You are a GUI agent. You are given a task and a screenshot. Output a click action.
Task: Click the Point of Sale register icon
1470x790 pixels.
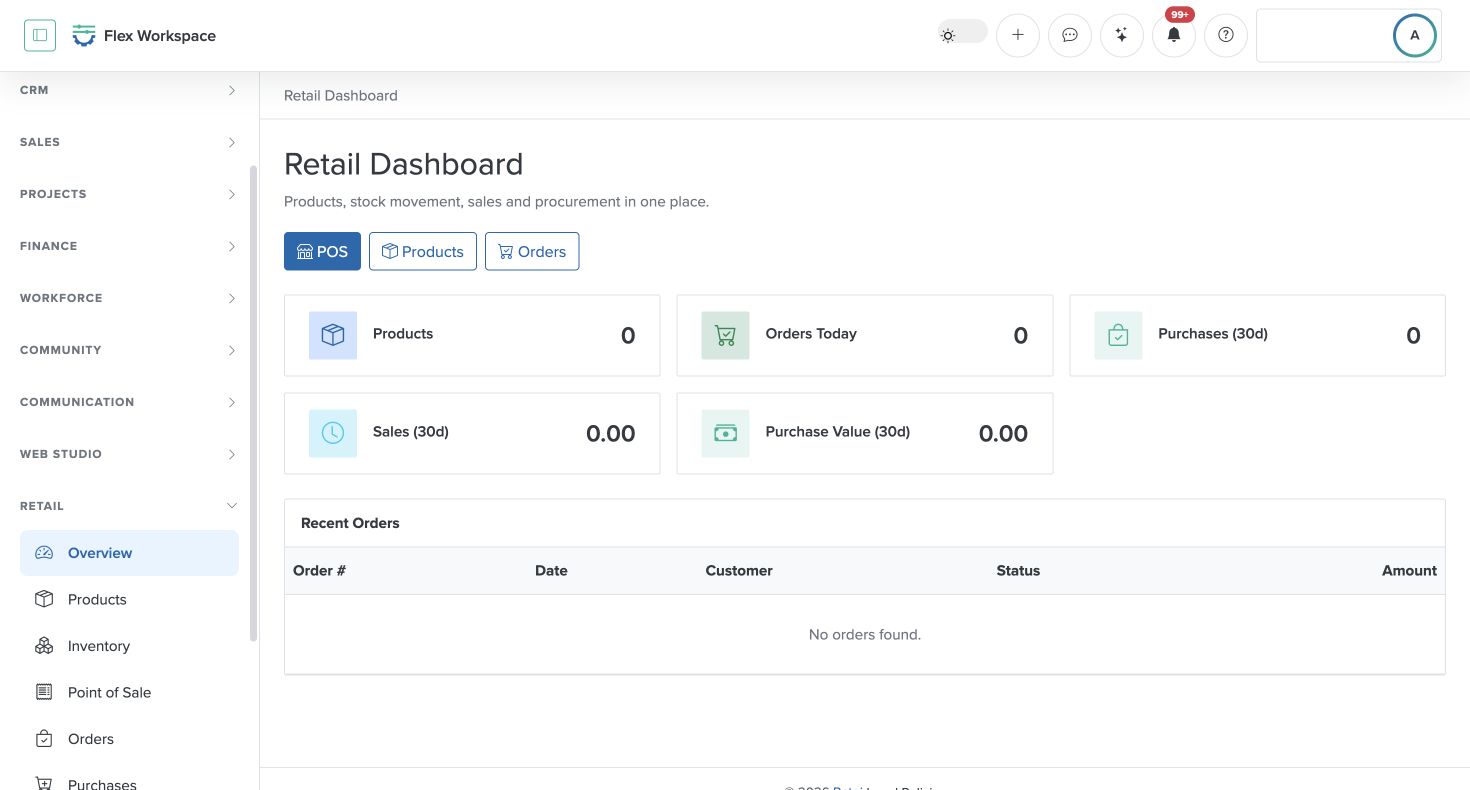point(44,692)
